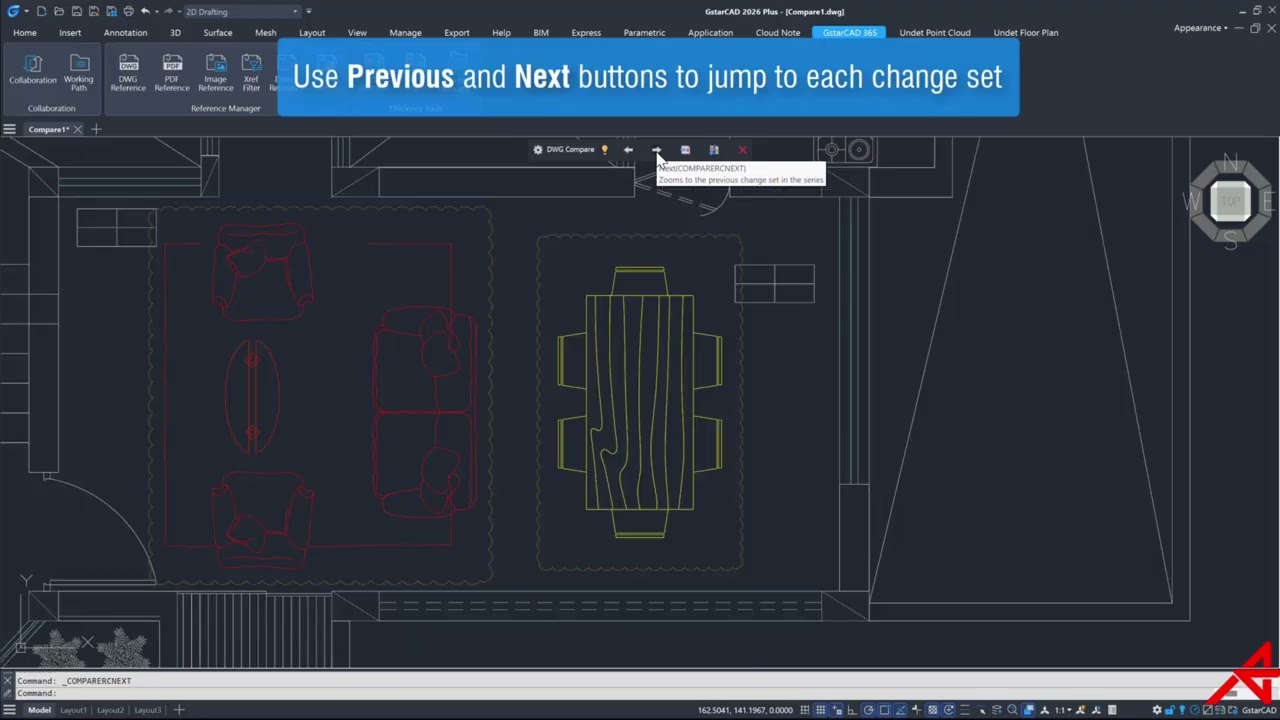The image size is (1280, 720).
Task: Select the Undet Floor Plan tab
Action: pyautogui.click(x=1026, y=33)
